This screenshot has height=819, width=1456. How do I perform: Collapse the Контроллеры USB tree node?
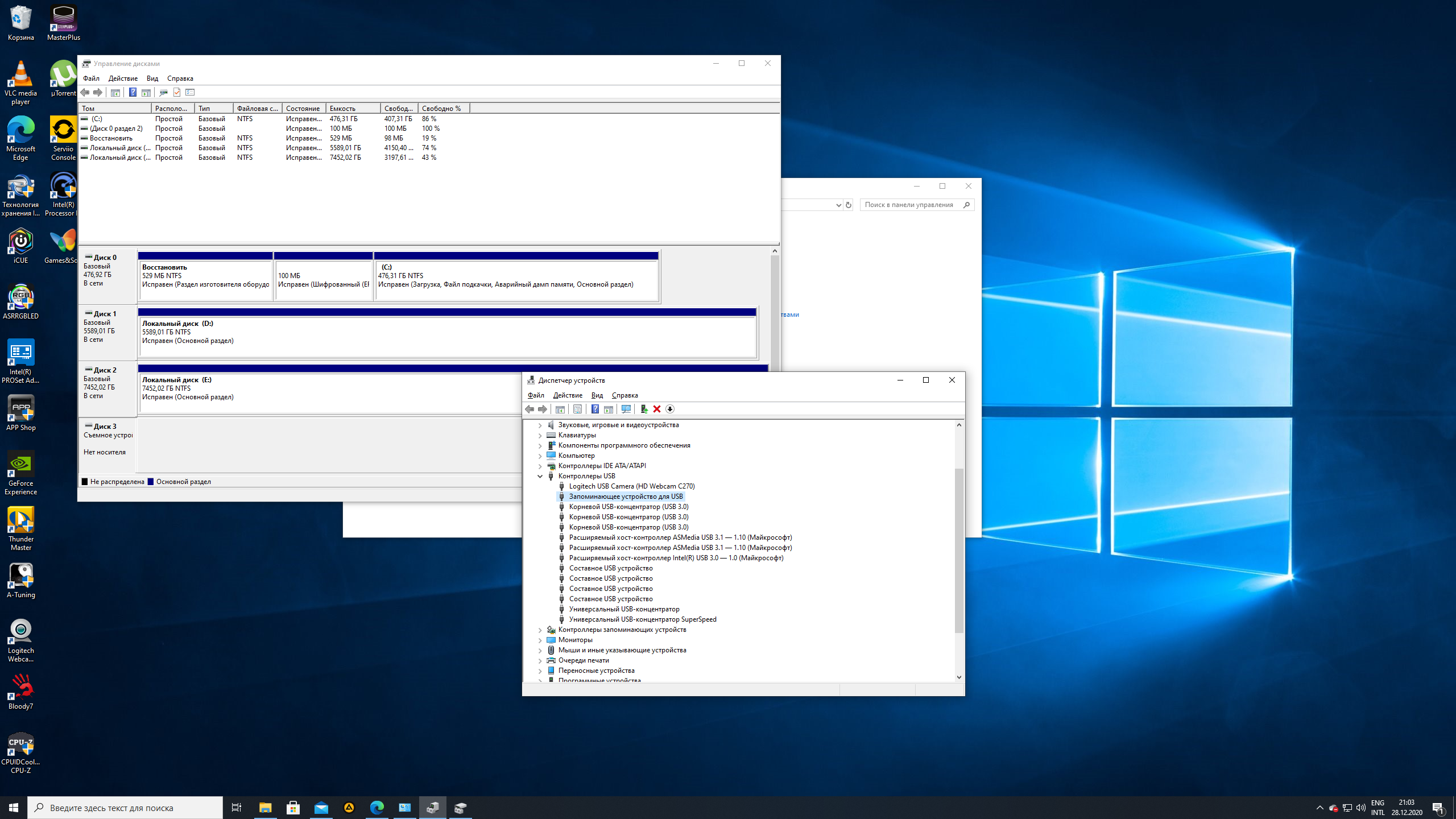[540, 476]
